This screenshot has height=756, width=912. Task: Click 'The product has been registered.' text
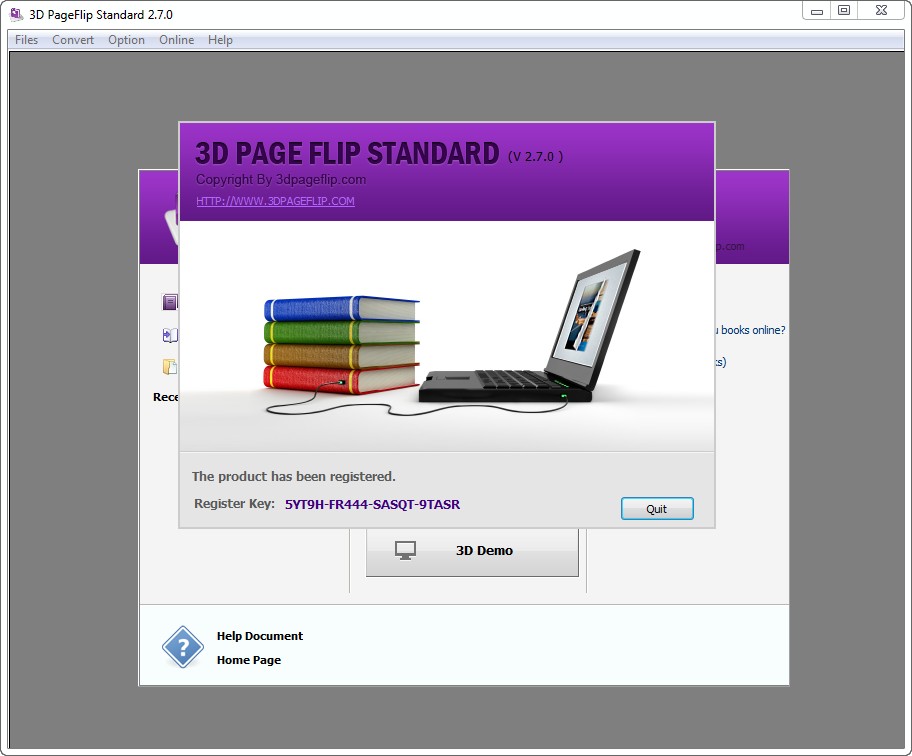293,477
